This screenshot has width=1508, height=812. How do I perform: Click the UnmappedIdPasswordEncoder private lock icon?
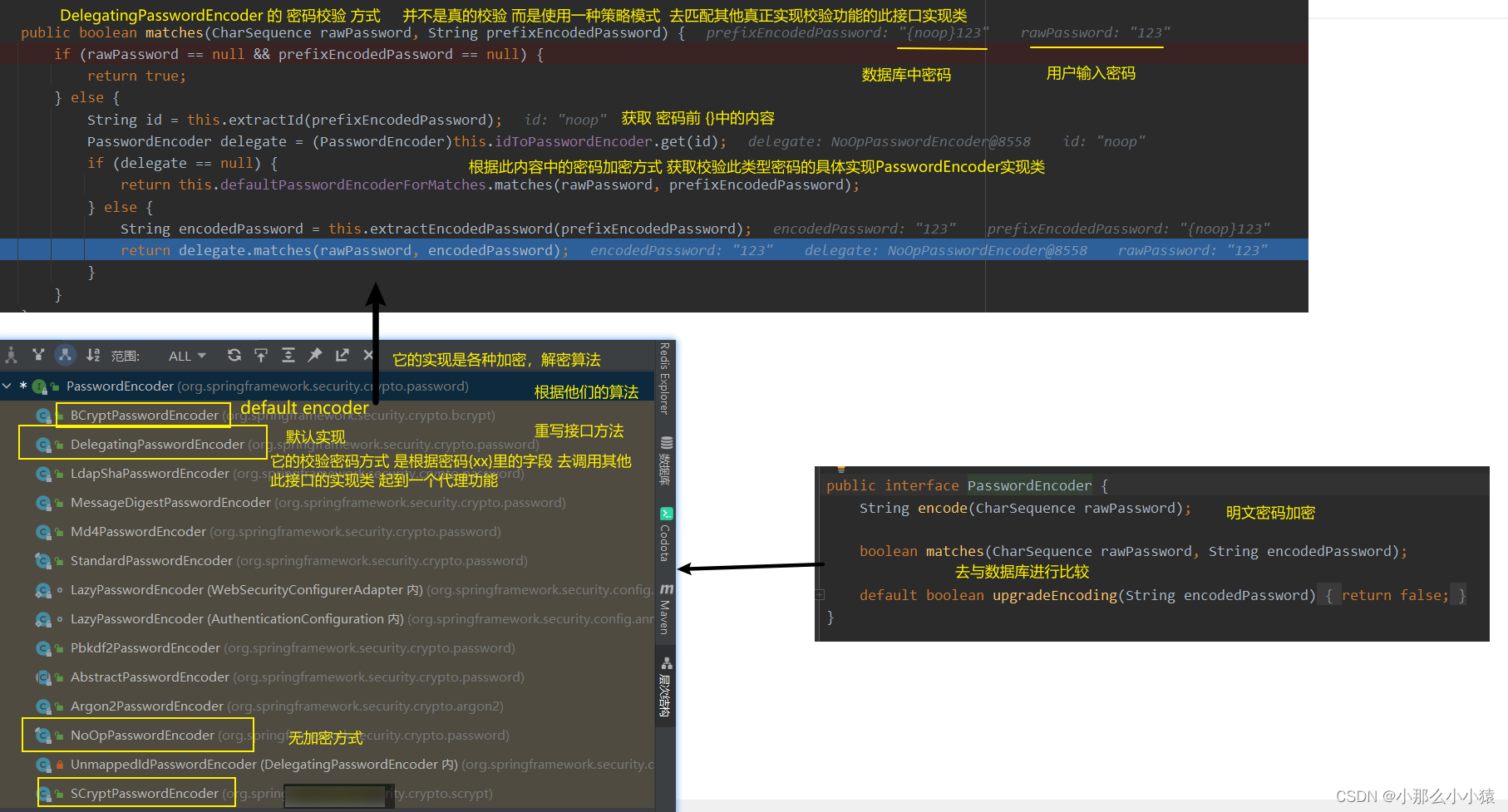pos(59,765)
